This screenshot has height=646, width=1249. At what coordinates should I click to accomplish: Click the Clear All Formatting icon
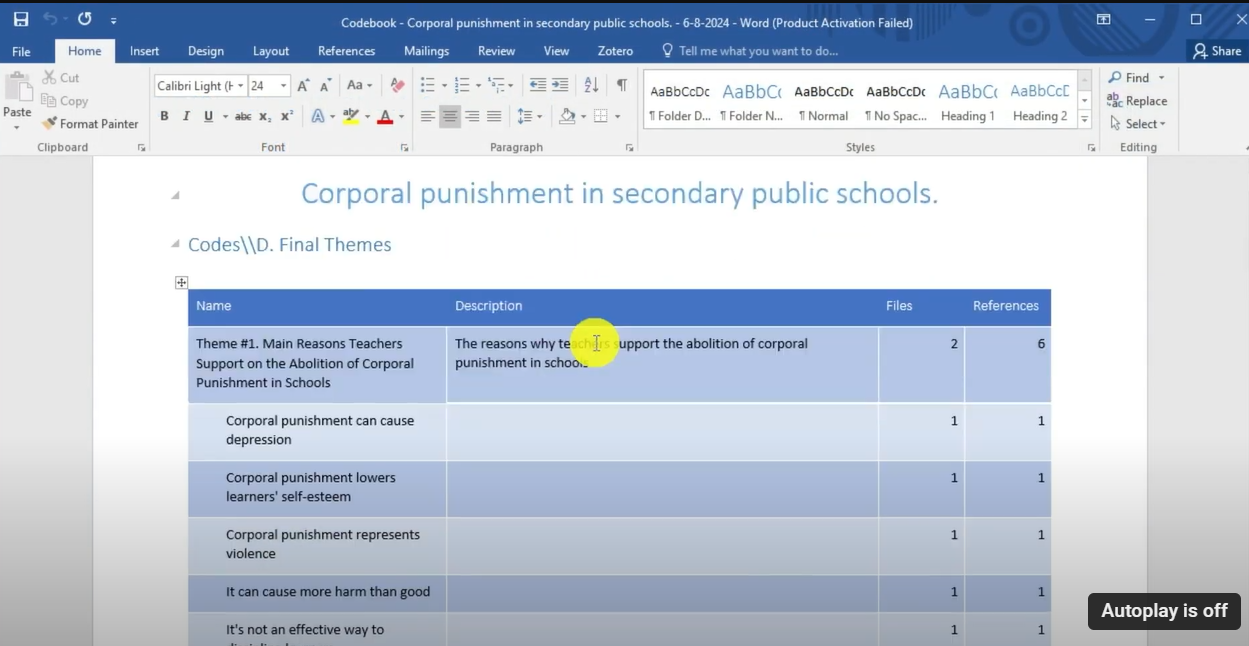click(397, 85)
